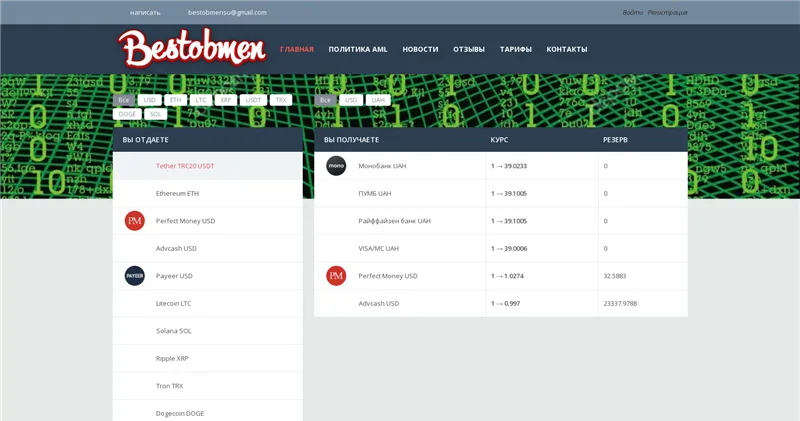Select Ripple XRP to give
Screen dimensions: 800x421
pos(208,359)
